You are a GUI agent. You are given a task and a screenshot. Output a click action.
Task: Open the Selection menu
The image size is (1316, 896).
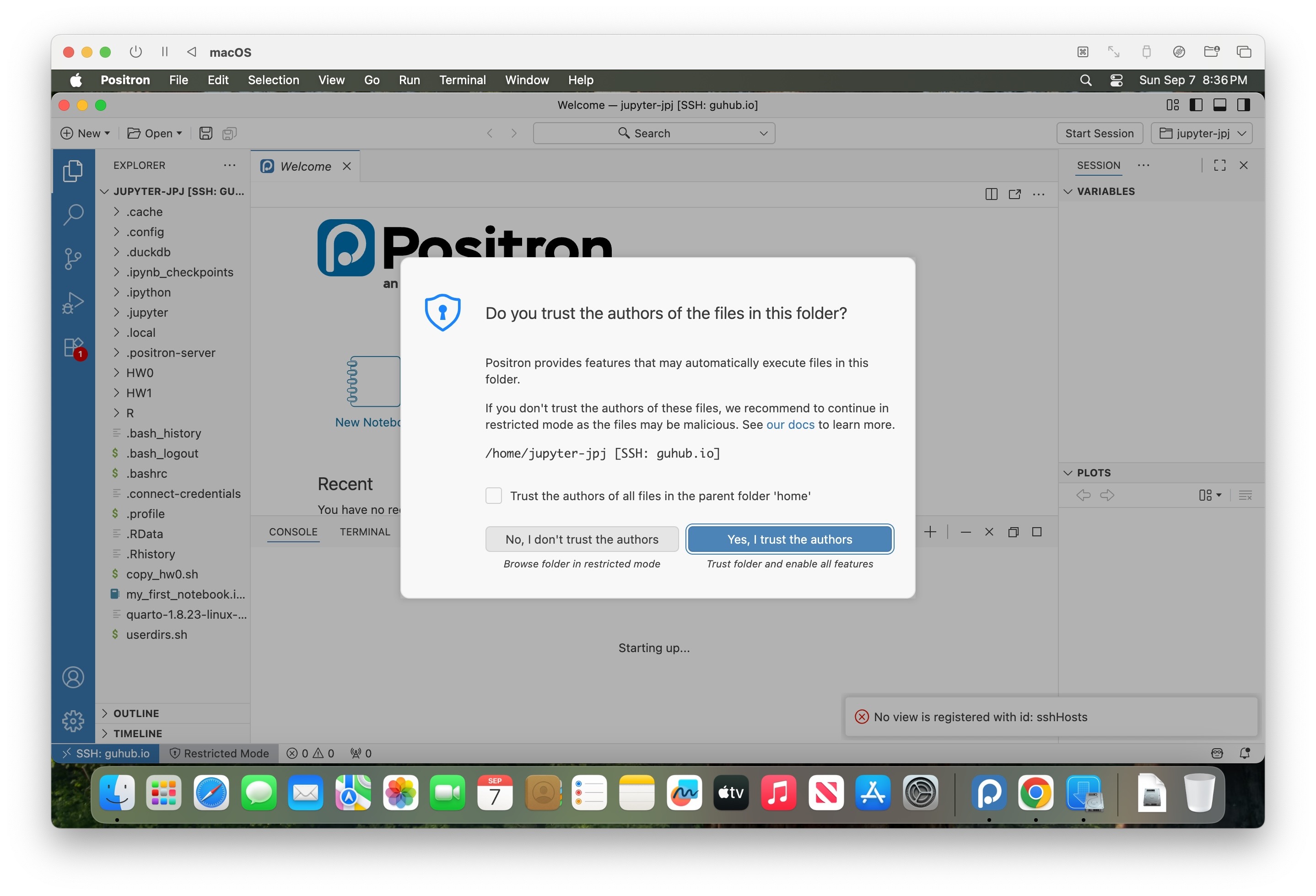(x=274, y=80)
